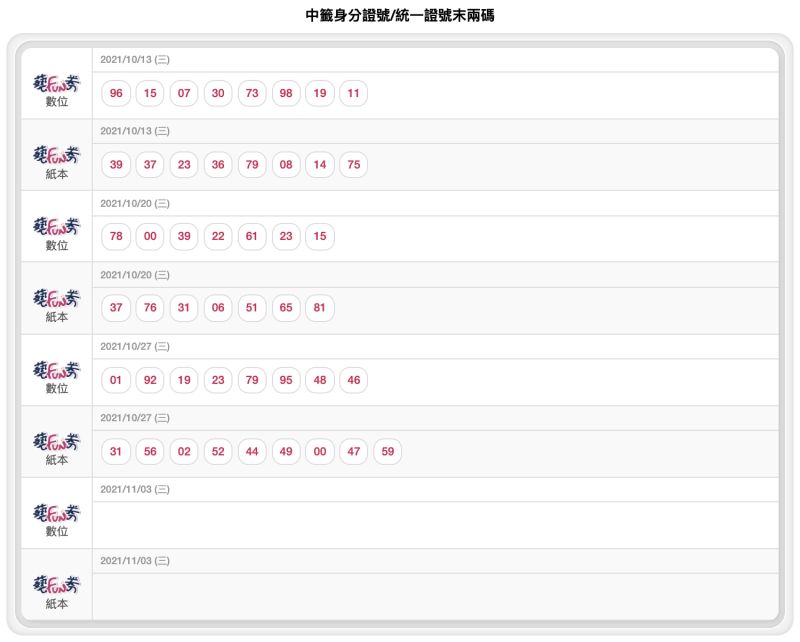Click number 01 in 10/27 數位 row
This screenshot has width=800, height=642.
[116, 380]
